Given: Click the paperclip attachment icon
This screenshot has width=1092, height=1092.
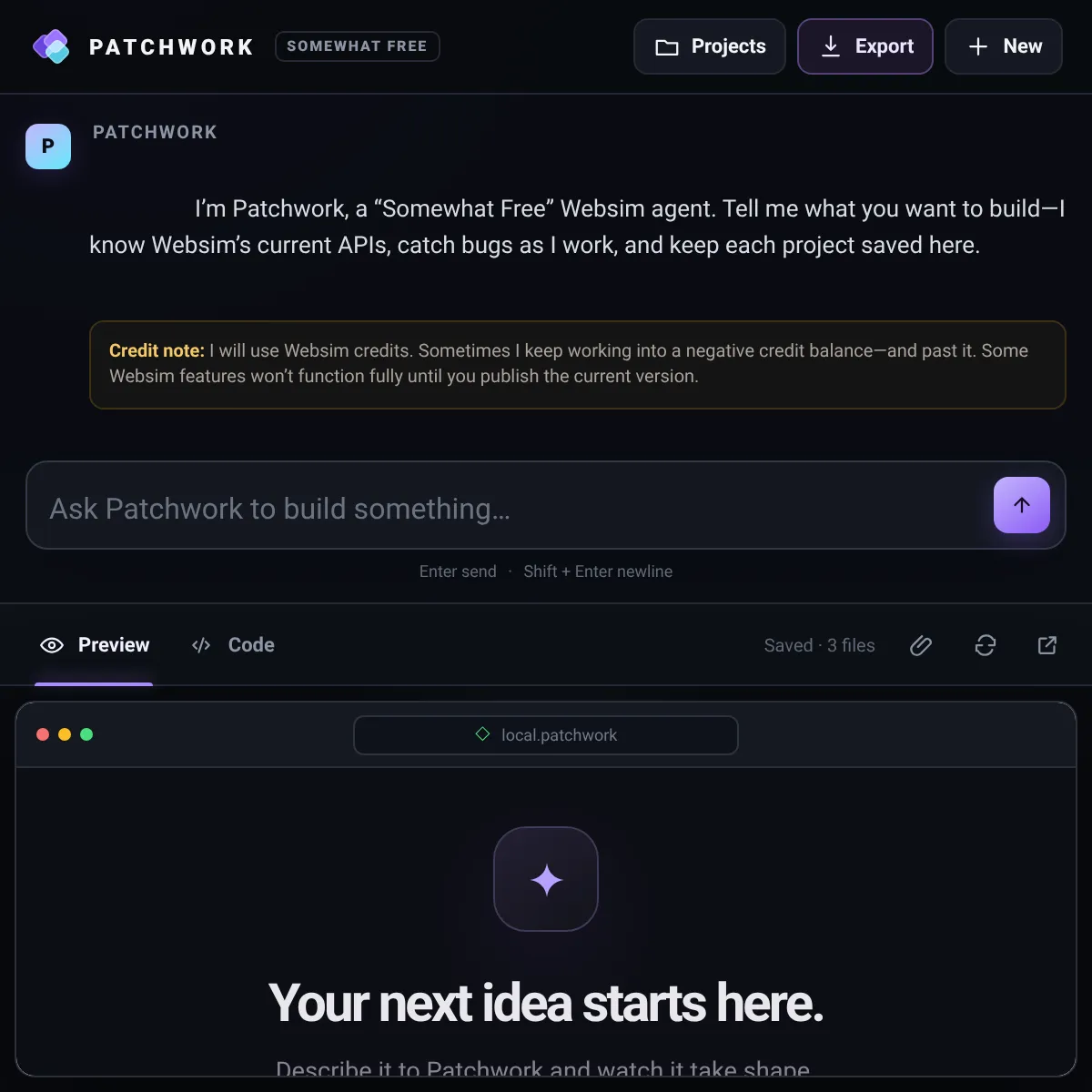Looking at the screenshot, I should tap(921, 645).
